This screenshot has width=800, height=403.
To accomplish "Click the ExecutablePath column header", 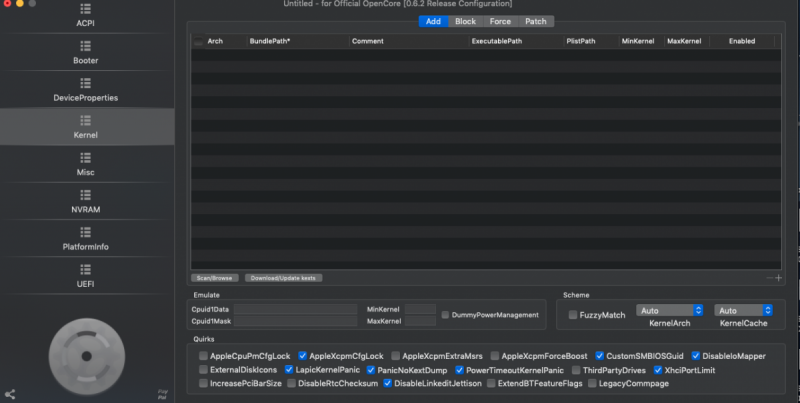I will tap(496, 41).
